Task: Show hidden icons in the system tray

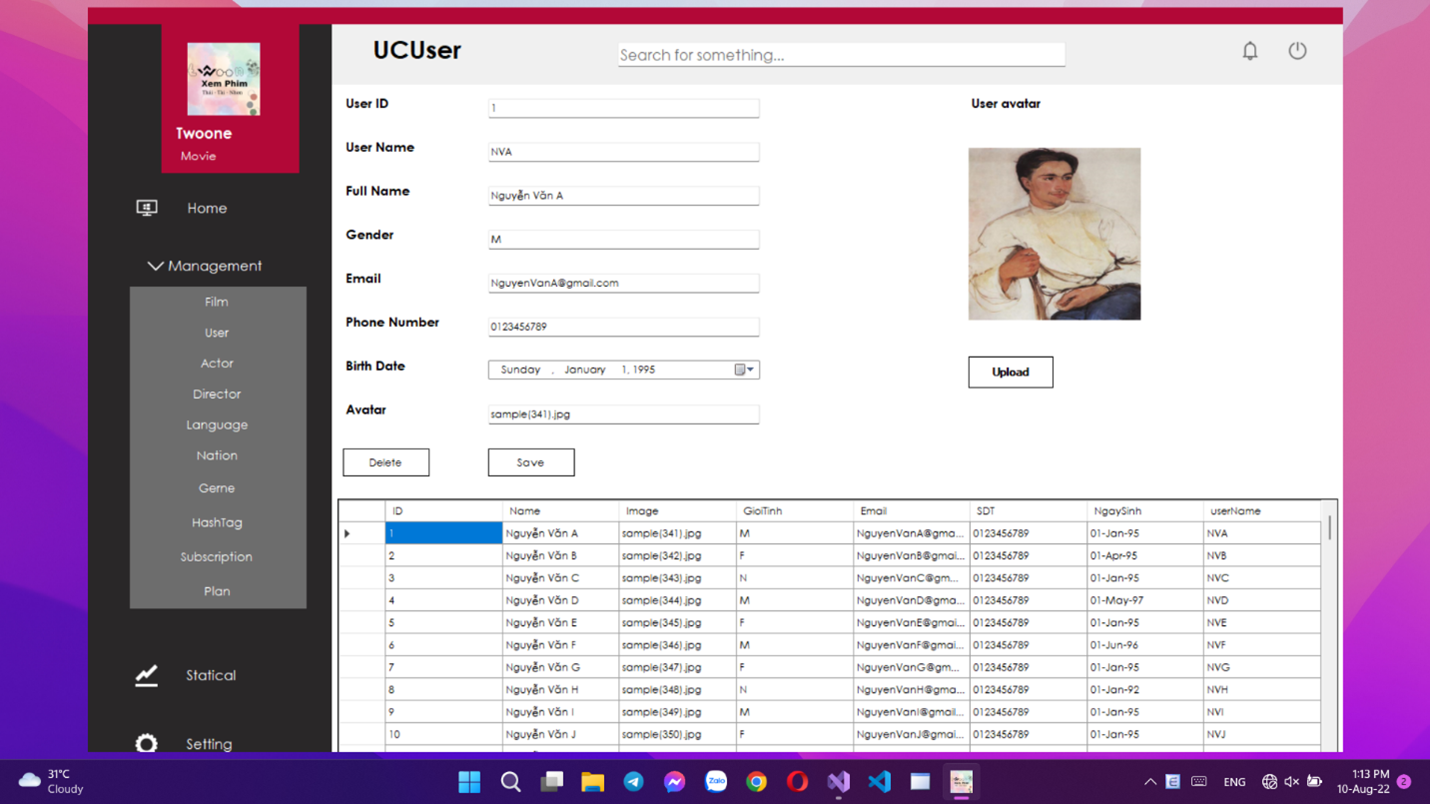Action: 1150,782
